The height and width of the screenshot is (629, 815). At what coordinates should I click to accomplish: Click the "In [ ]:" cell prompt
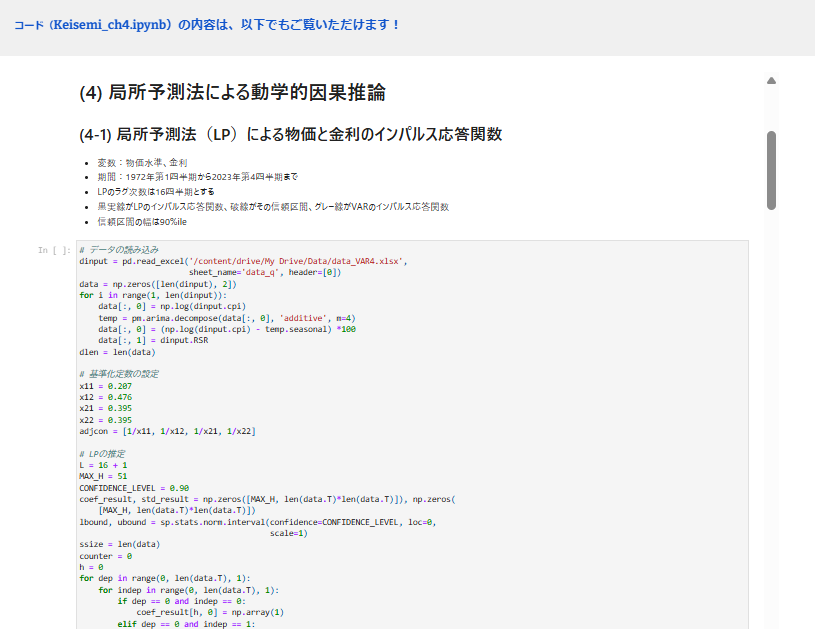point(54,250)
